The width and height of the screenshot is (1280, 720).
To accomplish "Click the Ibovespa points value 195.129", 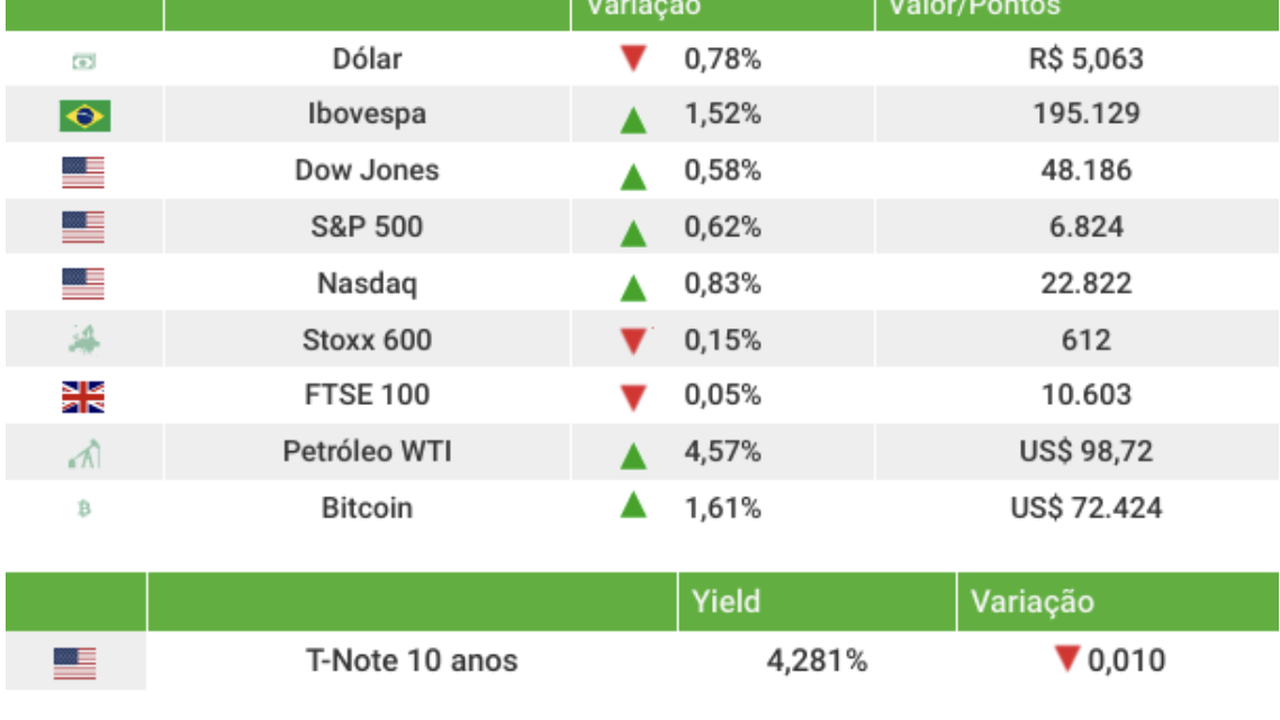I will click(x=1086, y=114).
